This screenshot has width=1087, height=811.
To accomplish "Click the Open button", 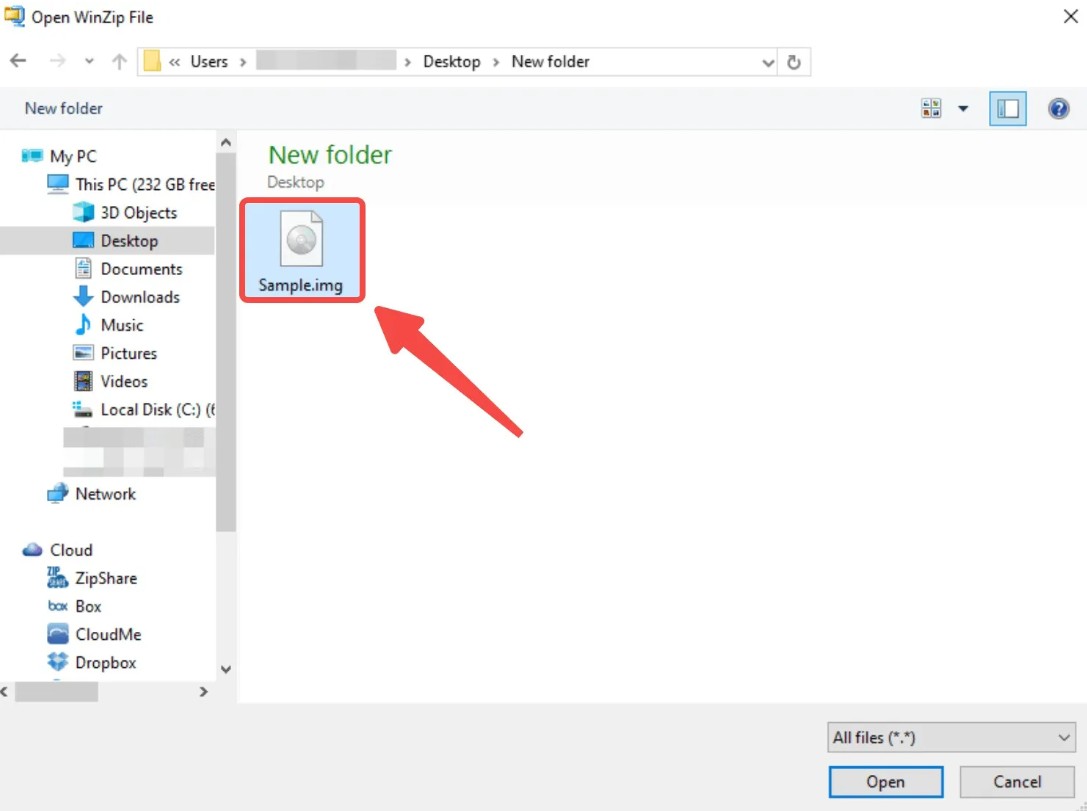I will [x=885, y=782].
